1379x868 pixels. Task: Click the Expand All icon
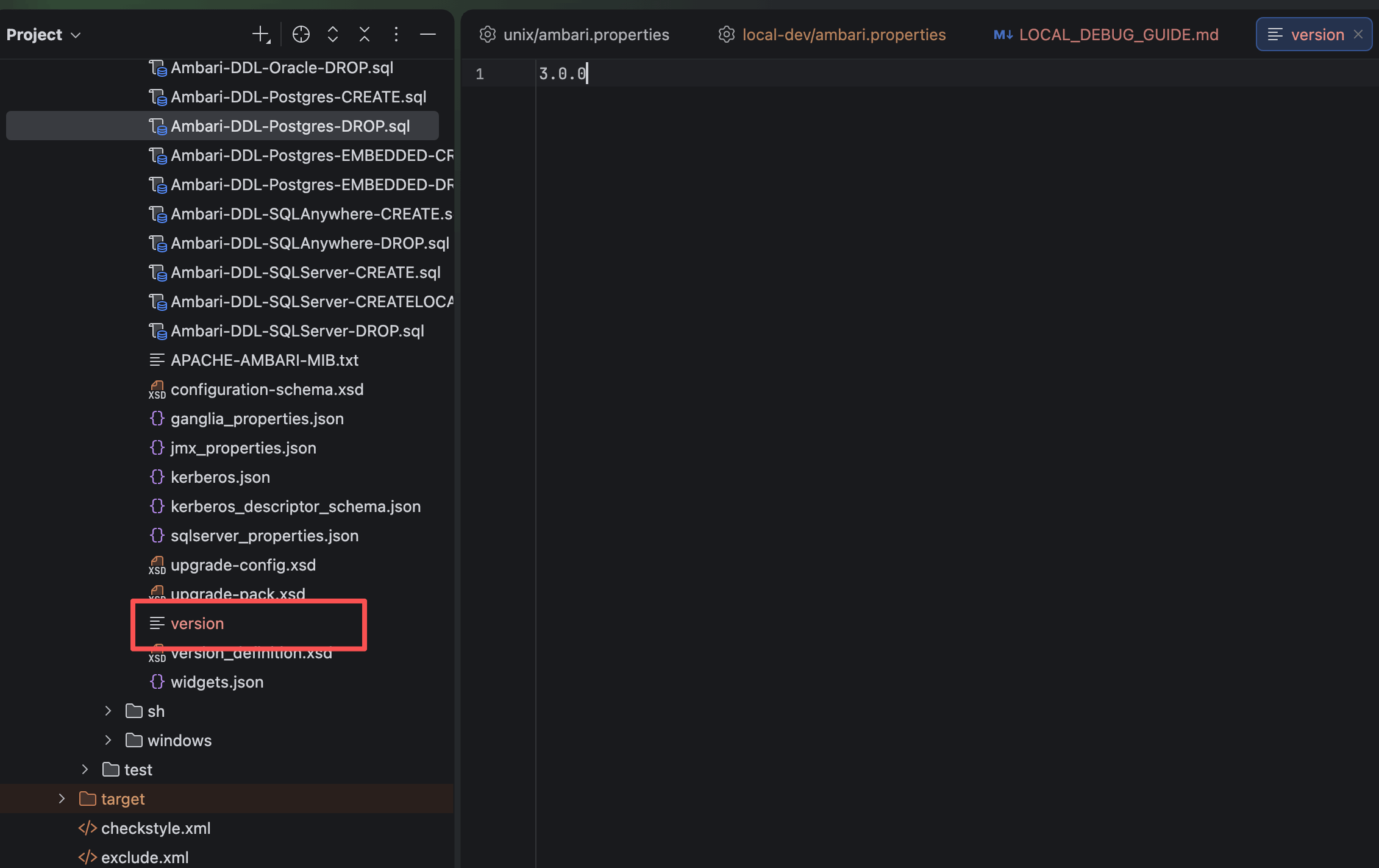332,35
